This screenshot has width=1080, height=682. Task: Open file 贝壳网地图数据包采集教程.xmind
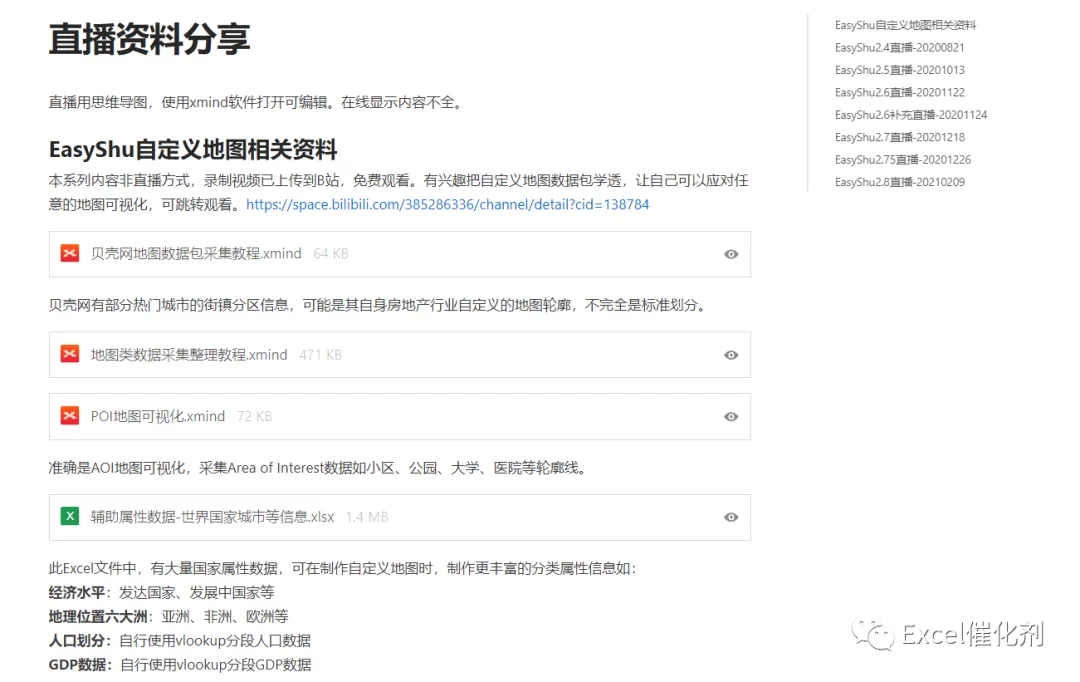point(196,254)
